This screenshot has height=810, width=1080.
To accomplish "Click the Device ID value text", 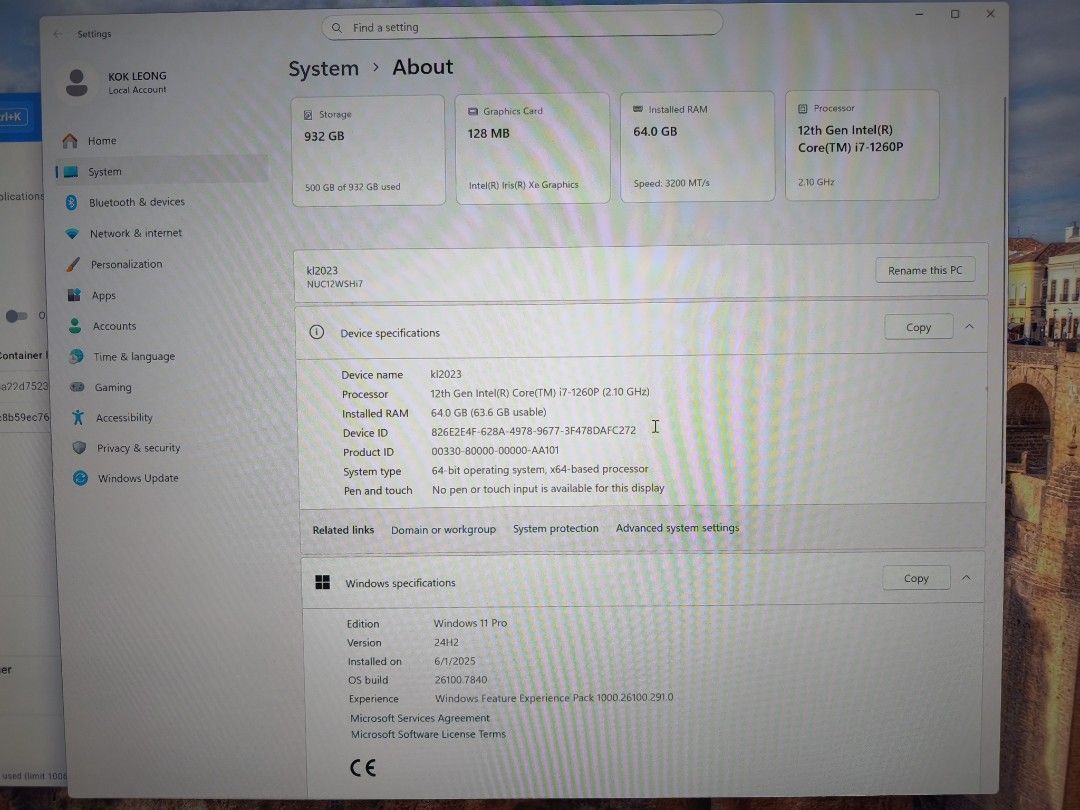I will tap(534, 430).
